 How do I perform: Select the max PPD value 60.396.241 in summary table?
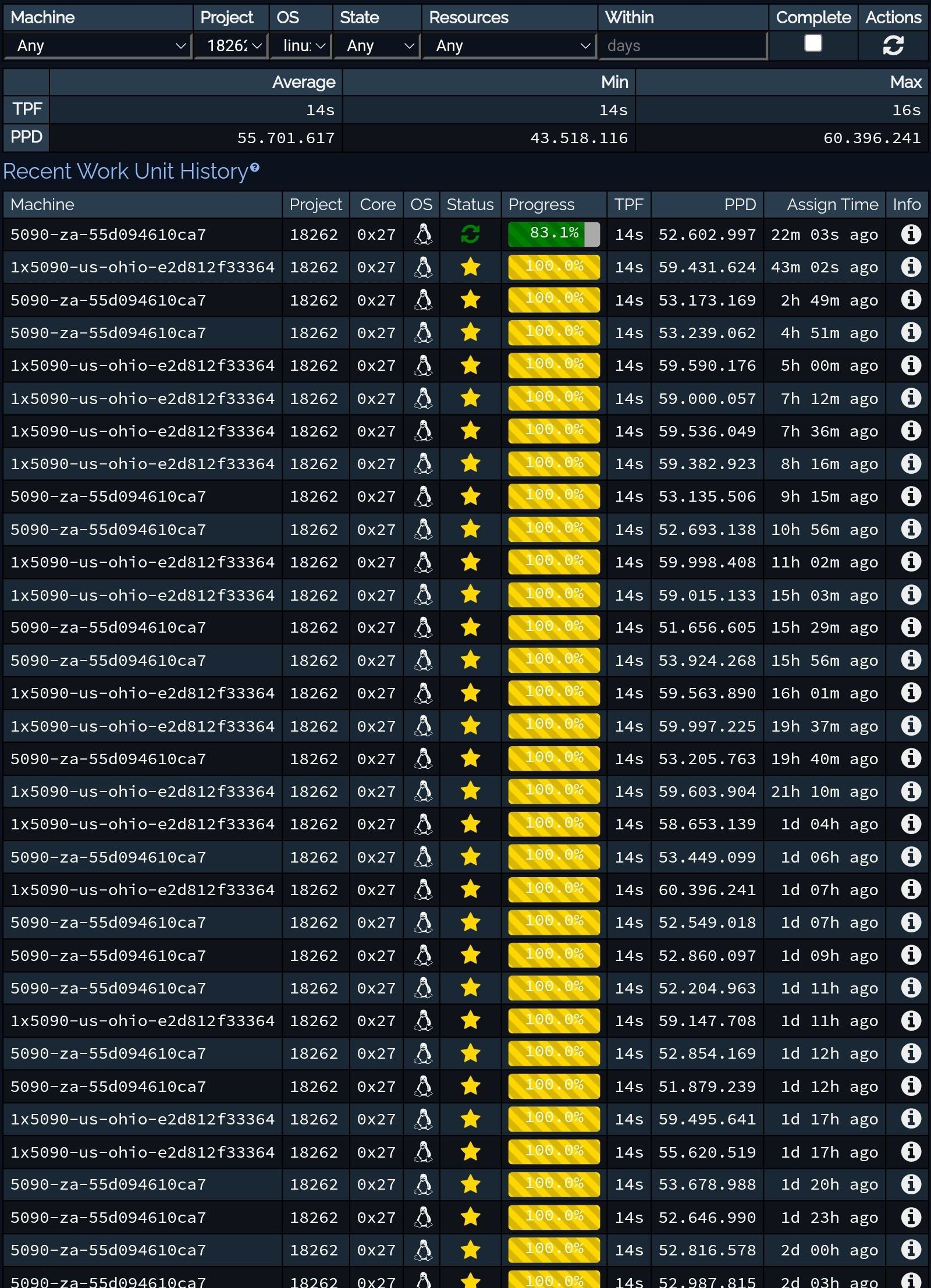[872, 138]
